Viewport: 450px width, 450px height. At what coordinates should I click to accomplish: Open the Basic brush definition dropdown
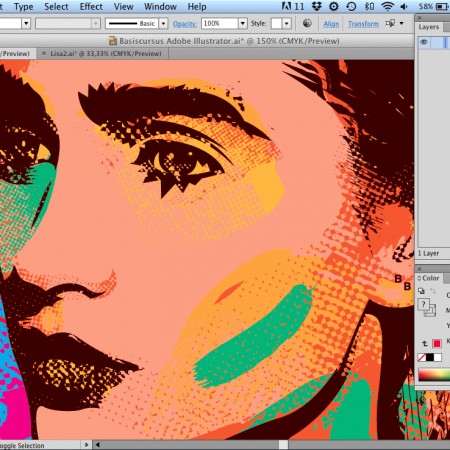click(x=163, y=23)
